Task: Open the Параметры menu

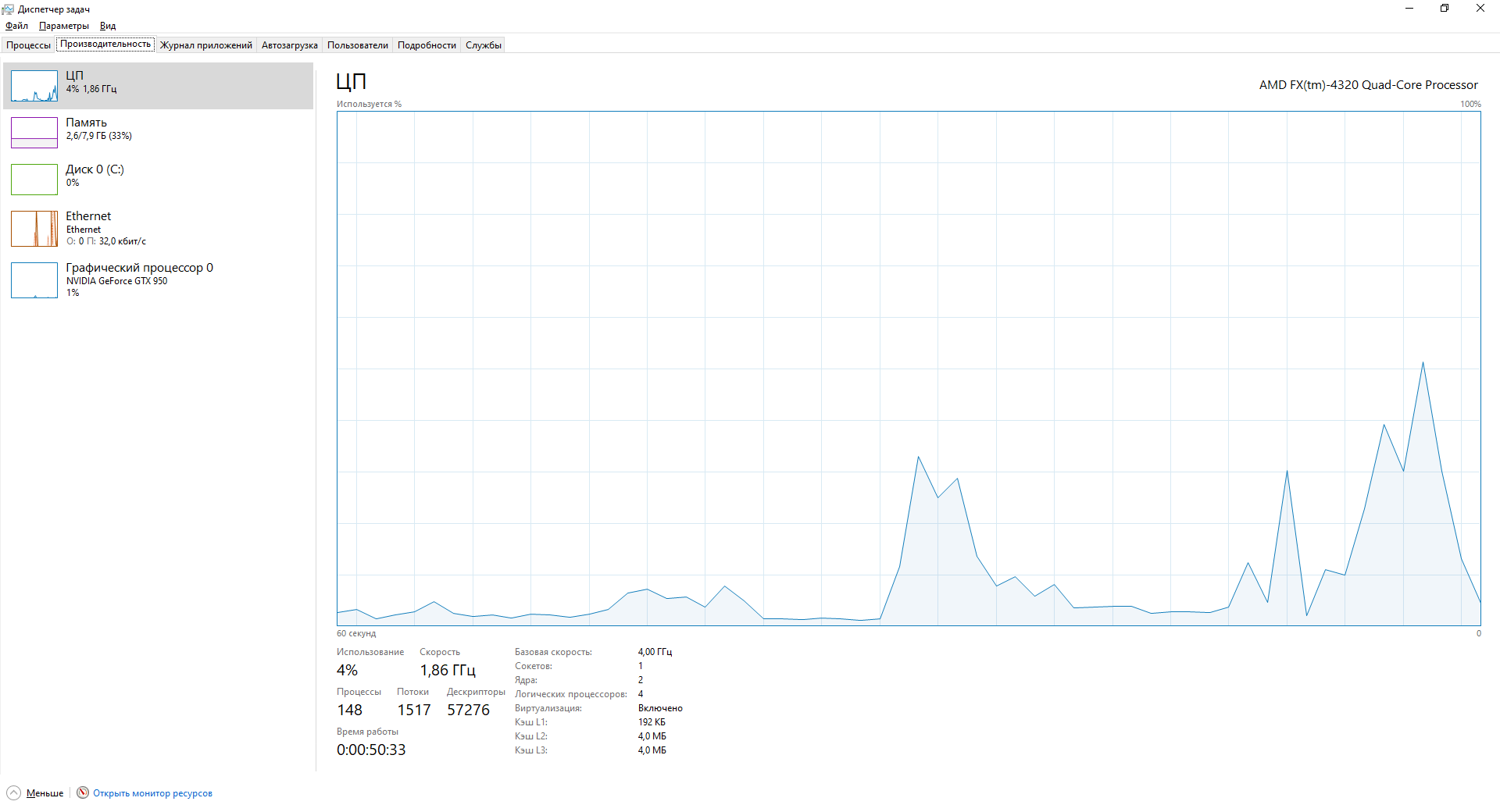Action: (x=64, y=26)
